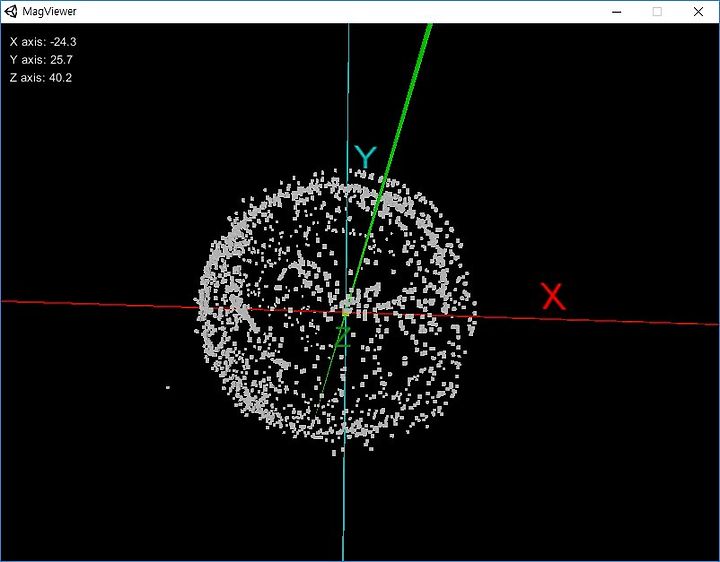Image resolution: width=720 pixels, height=562 pixels.
Task: Click the disabled maximize button
Action: (657, 12)
